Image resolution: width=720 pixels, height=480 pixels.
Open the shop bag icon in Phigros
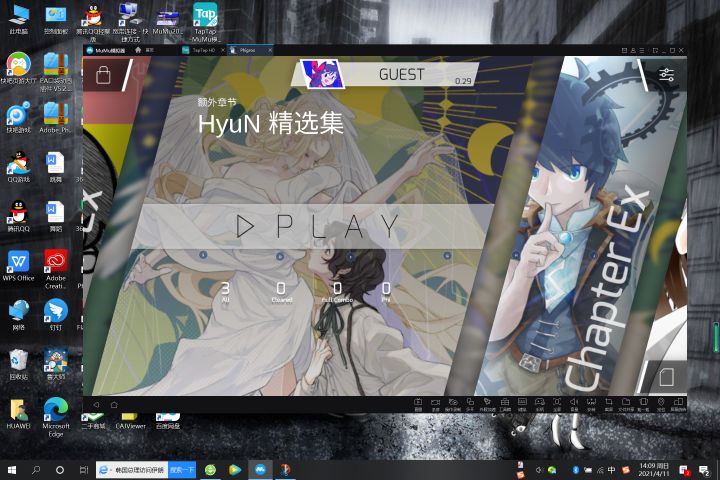pos(103,75)
